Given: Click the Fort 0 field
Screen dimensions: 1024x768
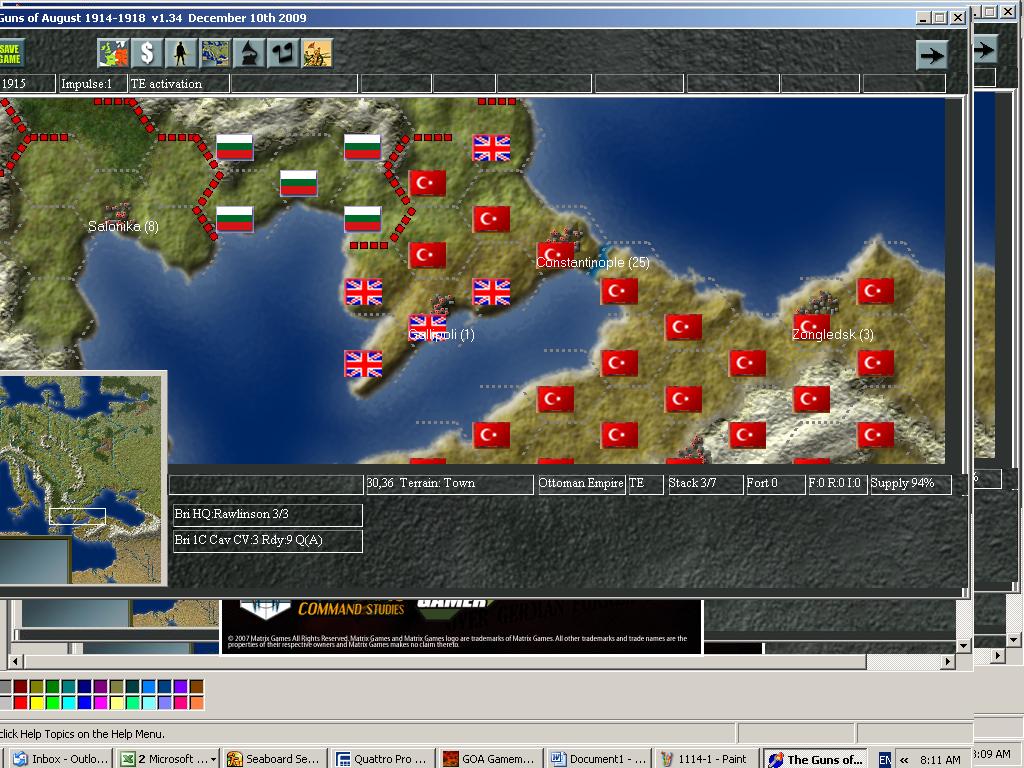Looking at the screenshot, I should click(775, 484).
